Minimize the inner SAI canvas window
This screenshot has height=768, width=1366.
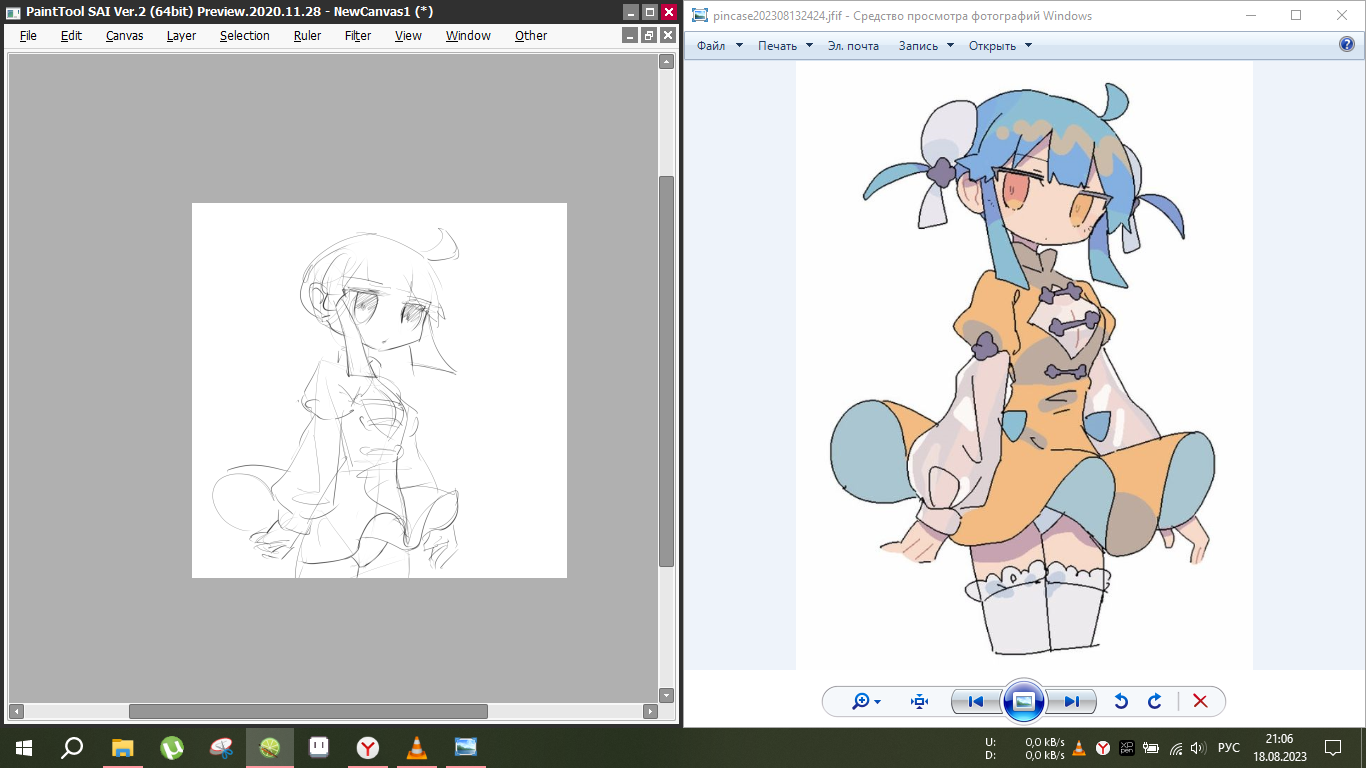coord(630,35)
